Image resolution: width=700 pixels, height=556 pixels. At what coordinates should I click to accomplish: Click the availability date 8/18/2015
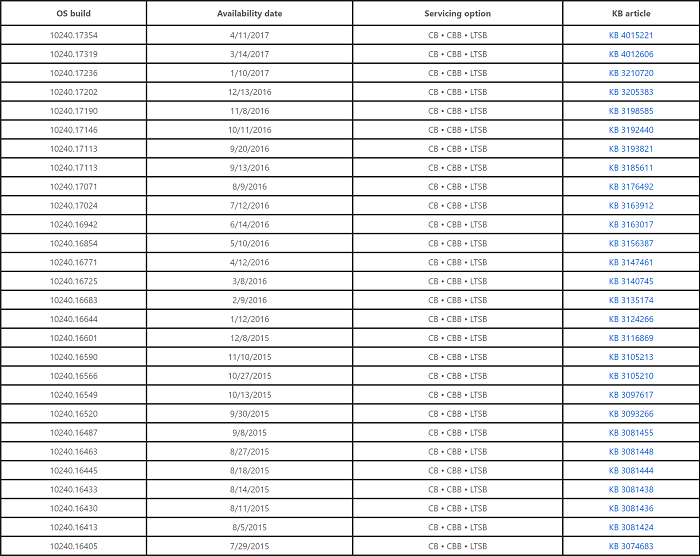click(x=250, y=471)
